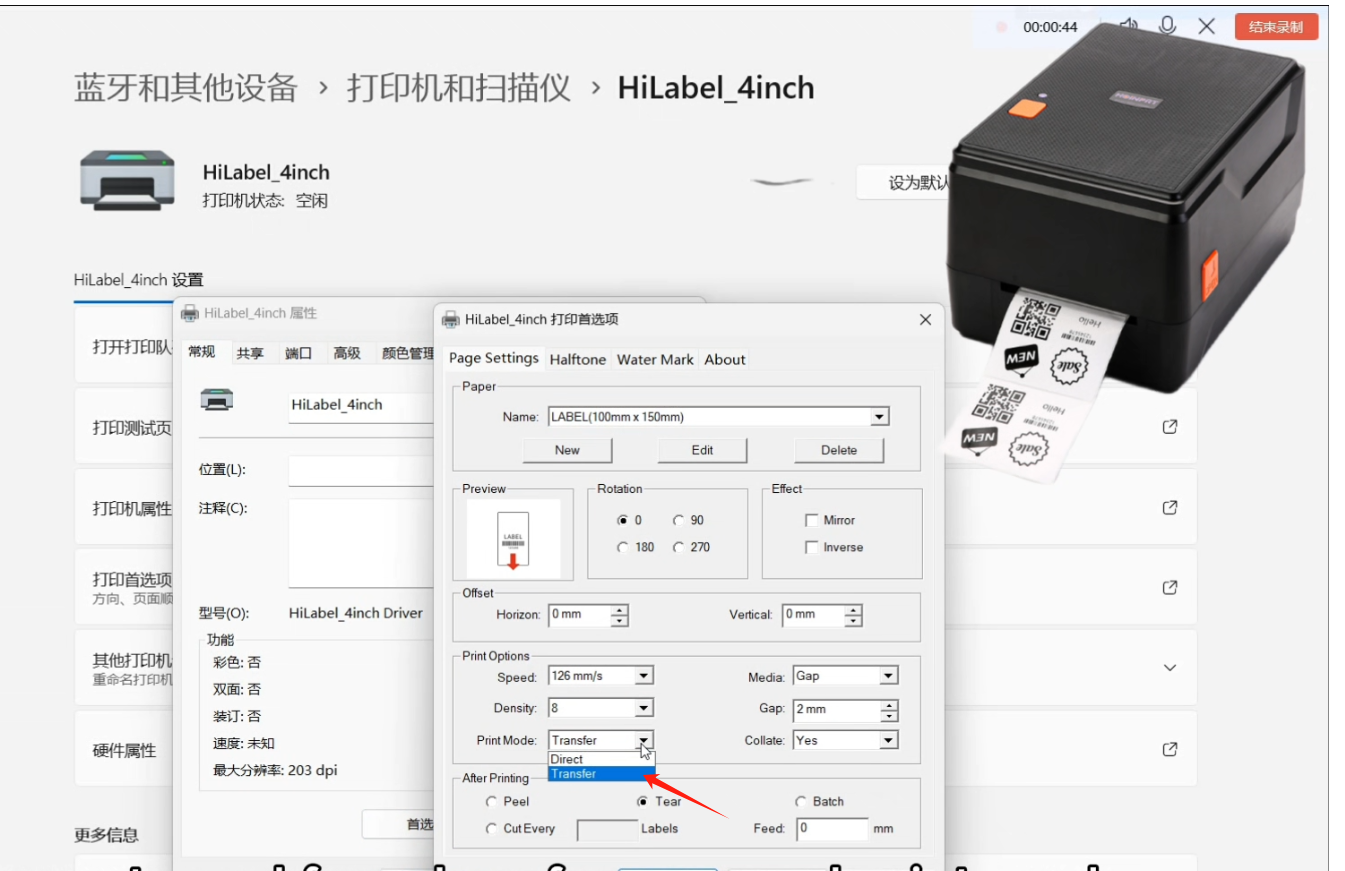Screen dimensions: 1345x871
Task: Switch to the Halftone tab
Action: coord(577,359)
